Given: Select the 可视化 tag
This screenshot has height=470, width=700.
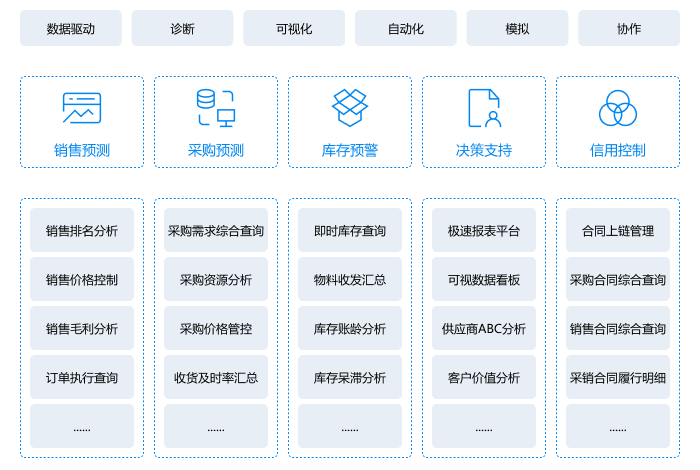Looking at the screenshot, I should click(x=294, y=28).
